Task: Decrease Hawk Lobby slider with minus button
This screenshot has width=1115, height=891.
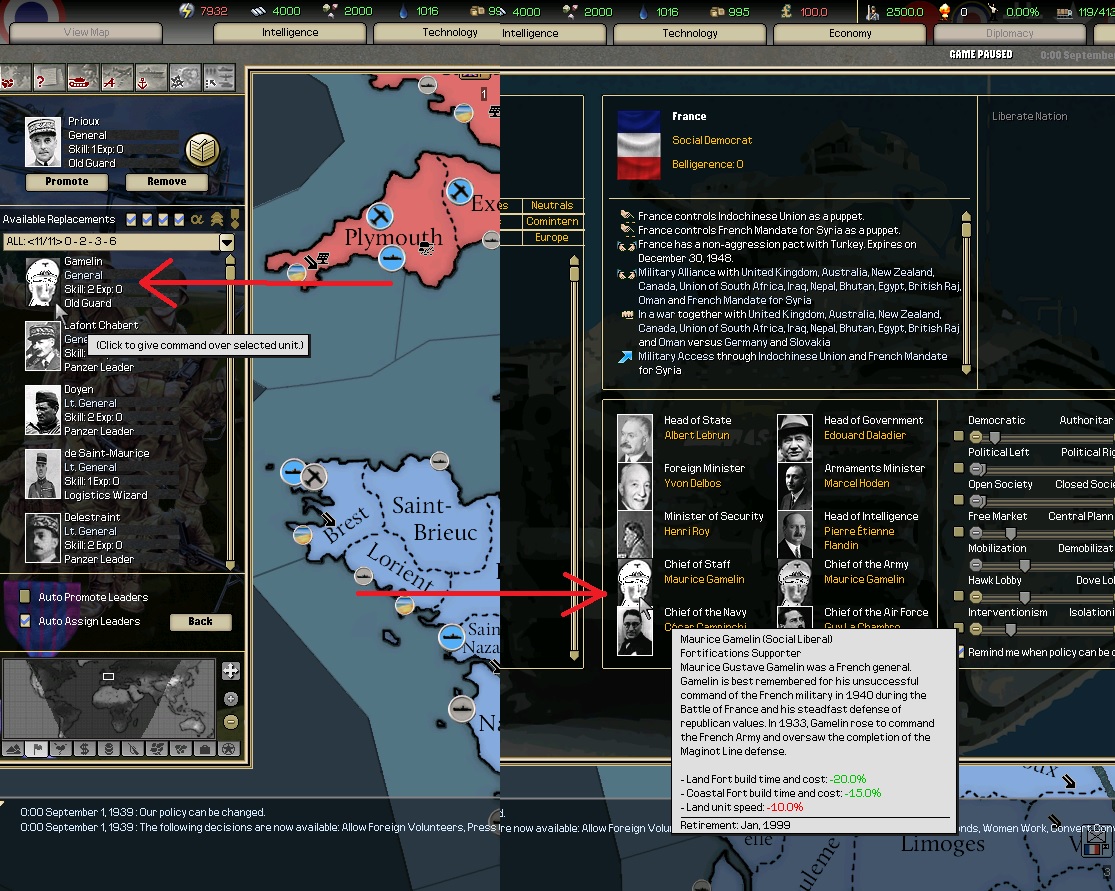Action: coord(976,597)
